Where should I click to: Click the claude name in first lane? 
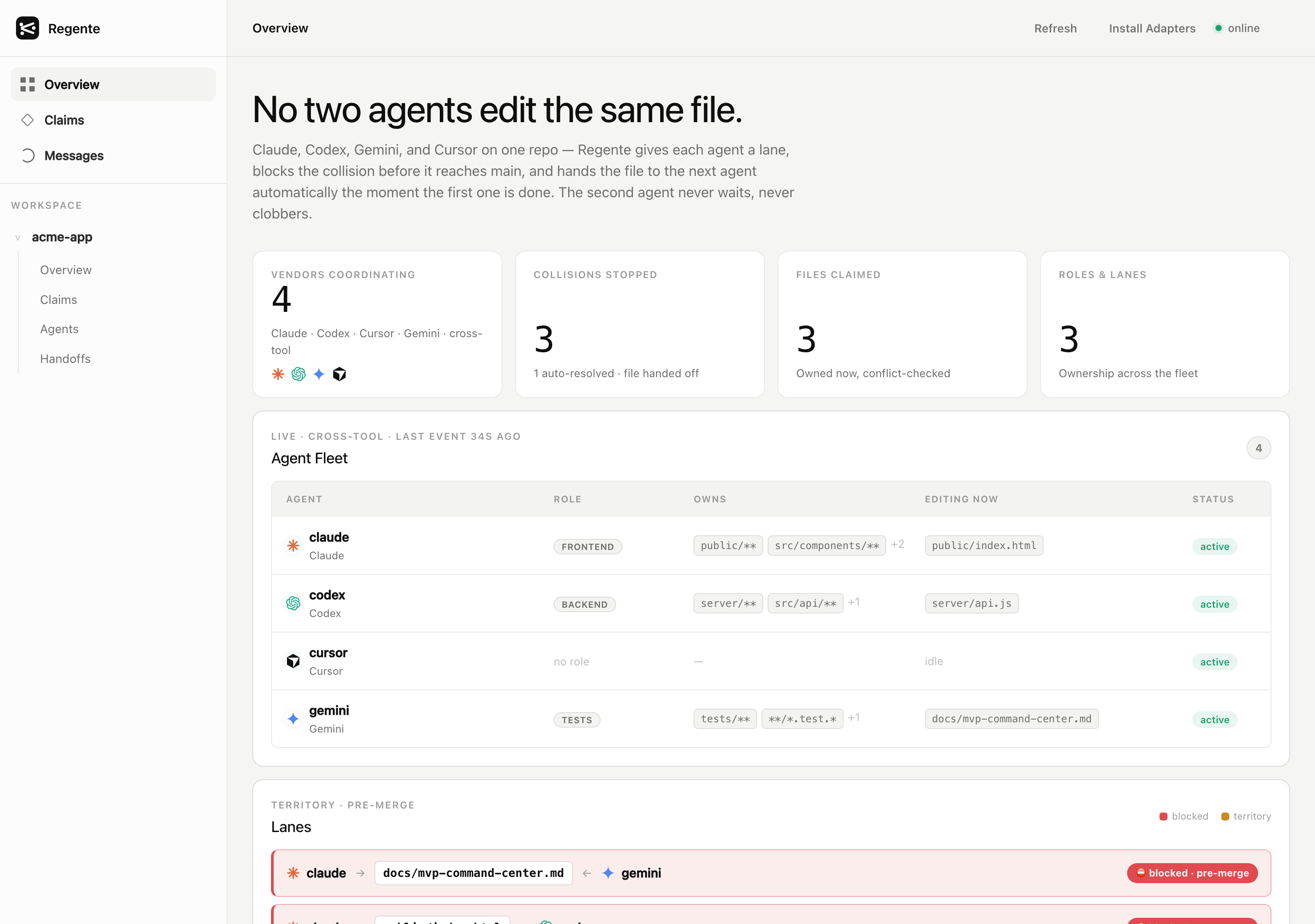click(x=326, y=873)
